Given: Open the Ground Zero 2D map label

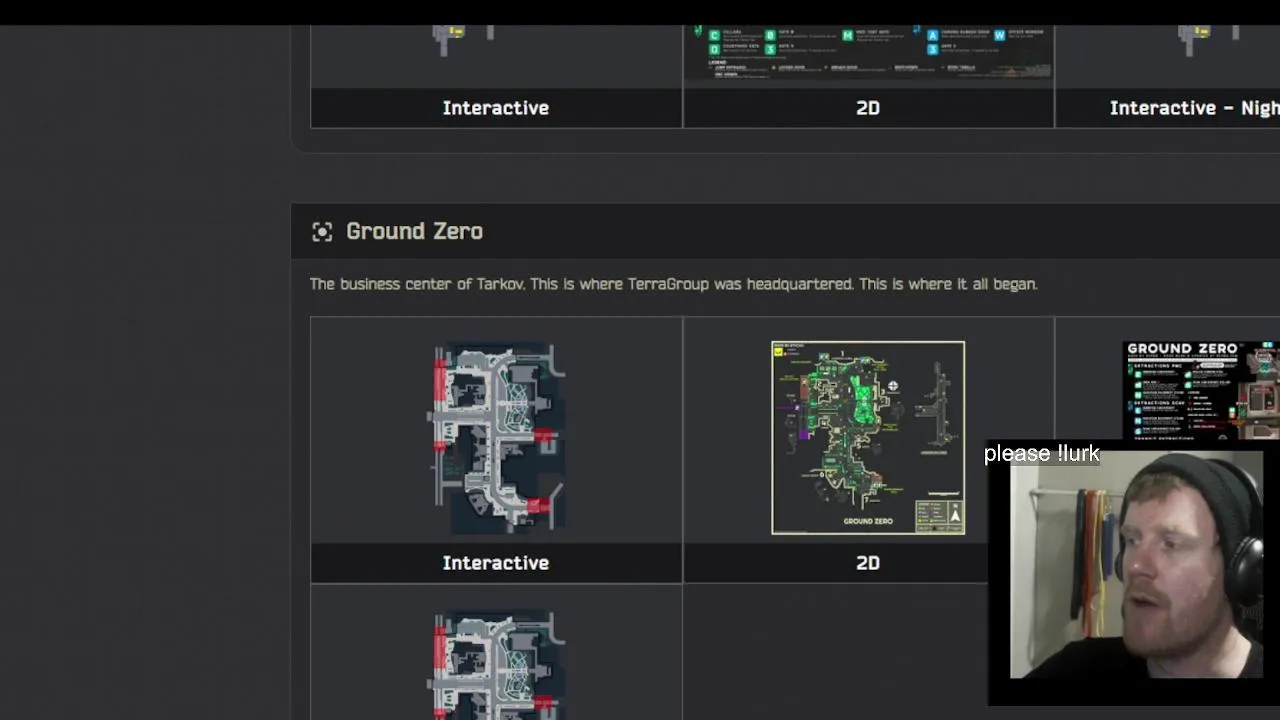Looking at the screenshot, I should coord(868,563).
